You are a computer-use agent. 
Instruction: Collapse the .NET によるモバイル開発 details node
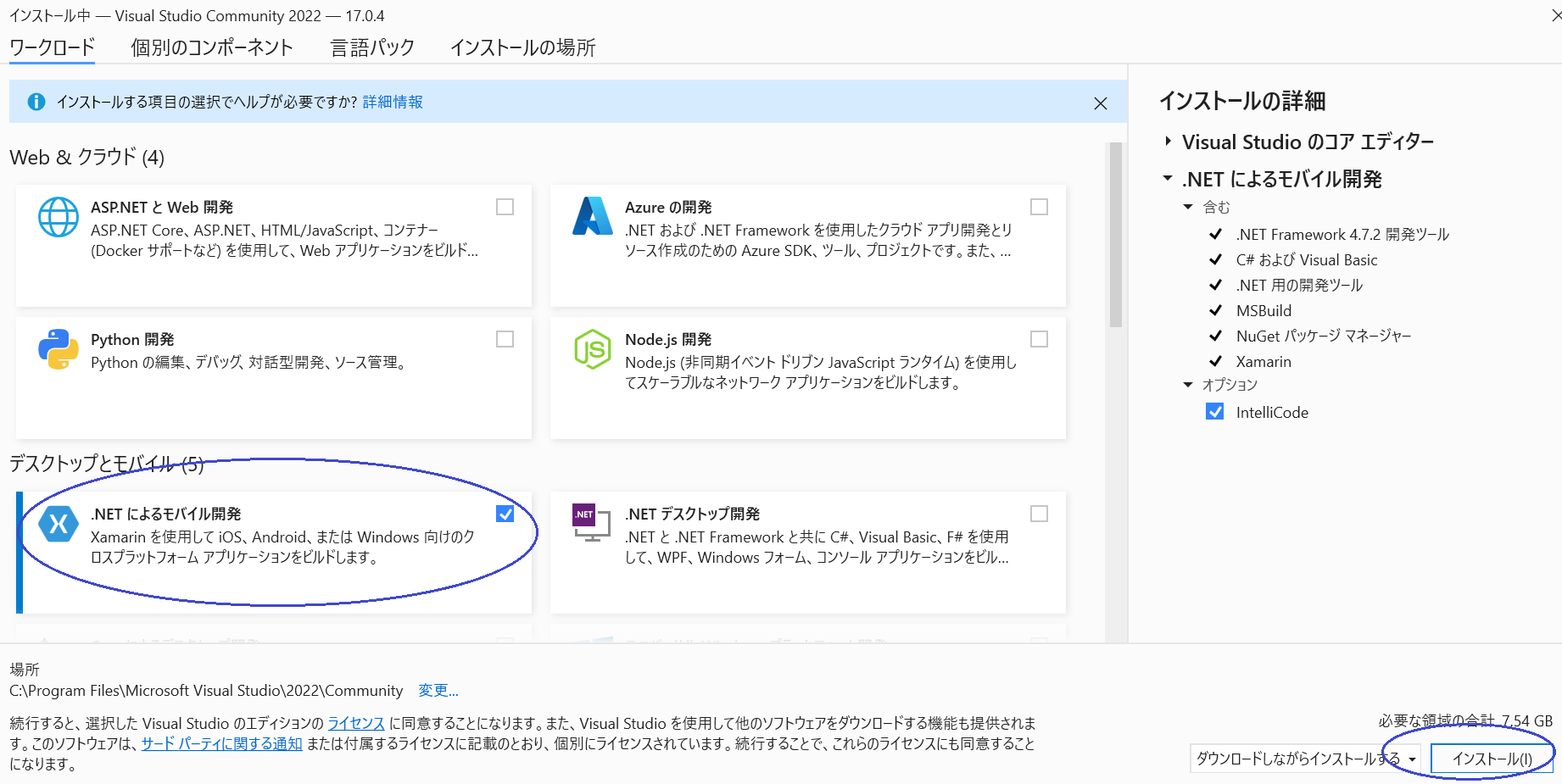pos(1168,179)
